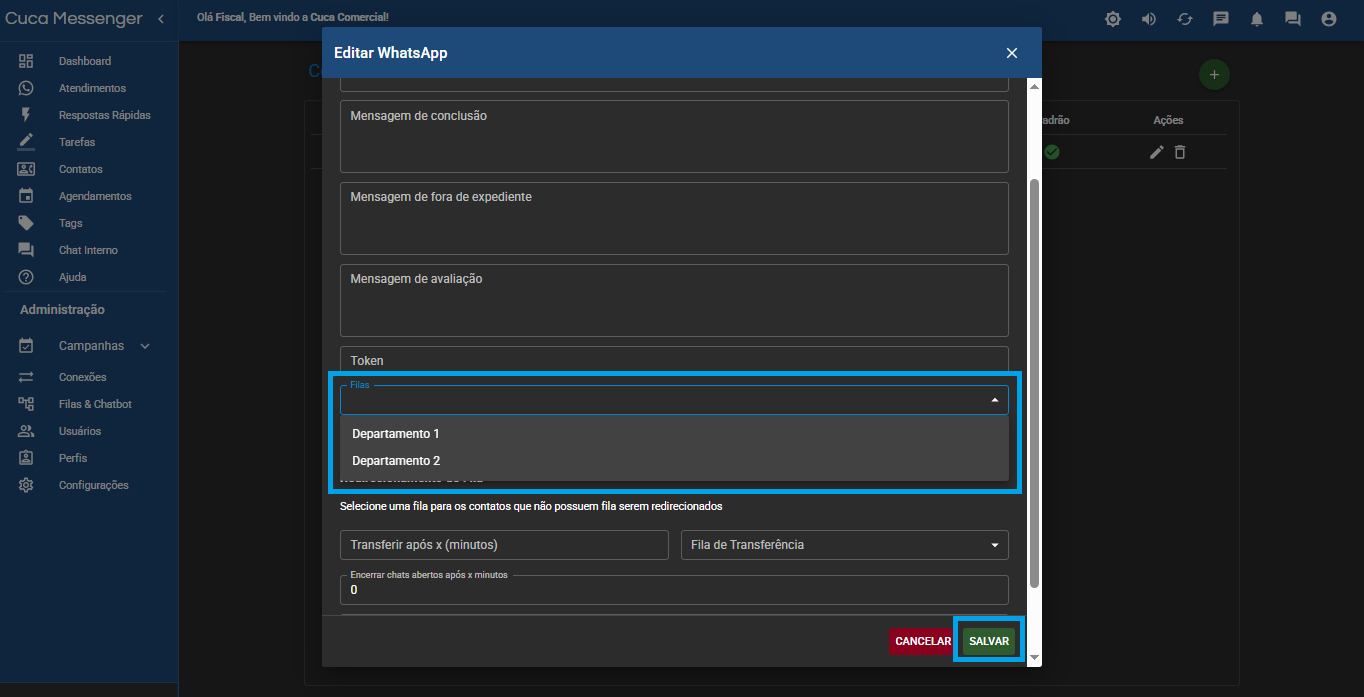Select Departamento 2 from Filas list
The width and height of the screenshot is (1364, 697).
point(674,461)
